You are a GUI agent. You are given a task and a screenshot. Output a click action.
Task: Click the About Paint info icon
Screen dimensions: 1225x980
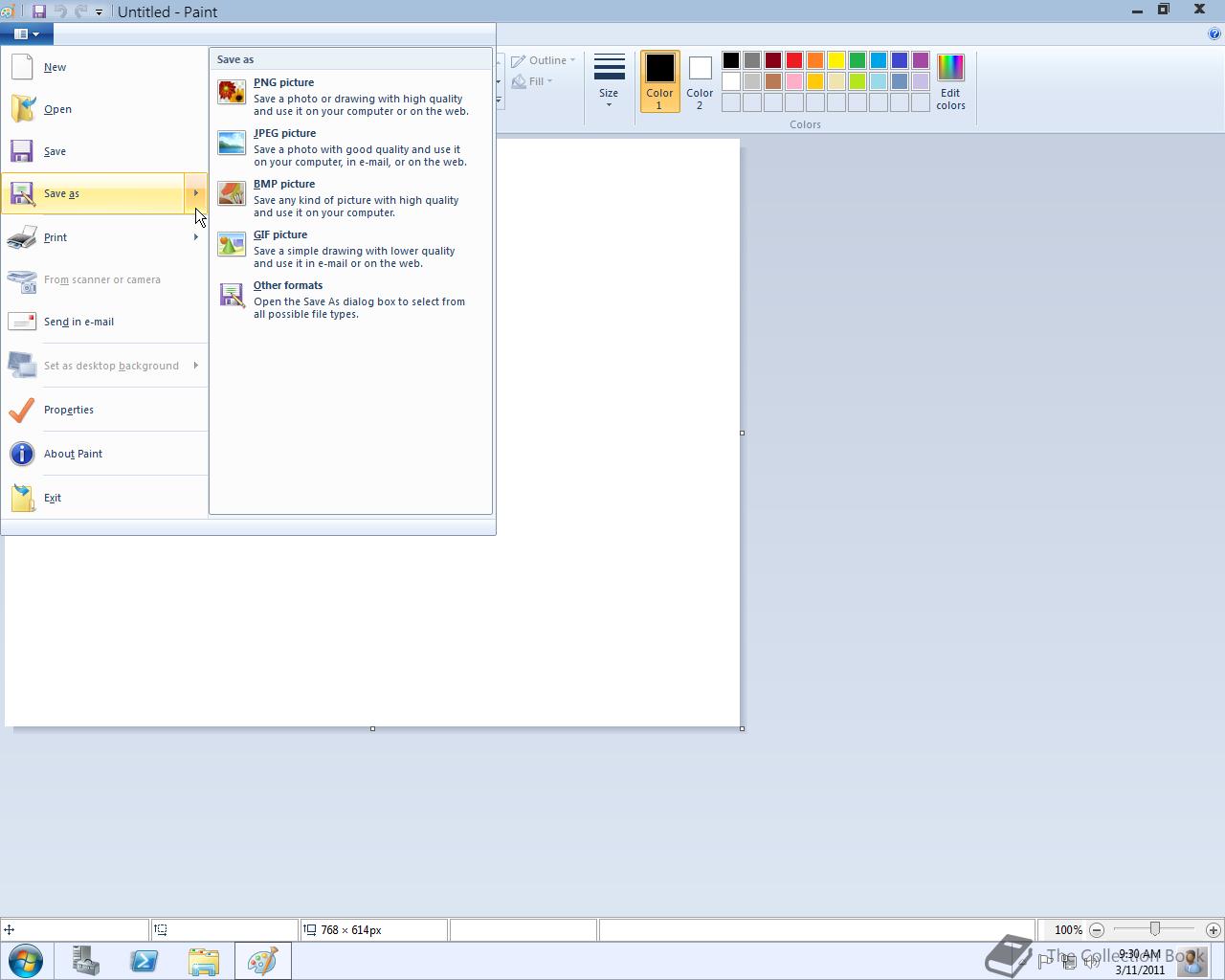tap(22, 454)
